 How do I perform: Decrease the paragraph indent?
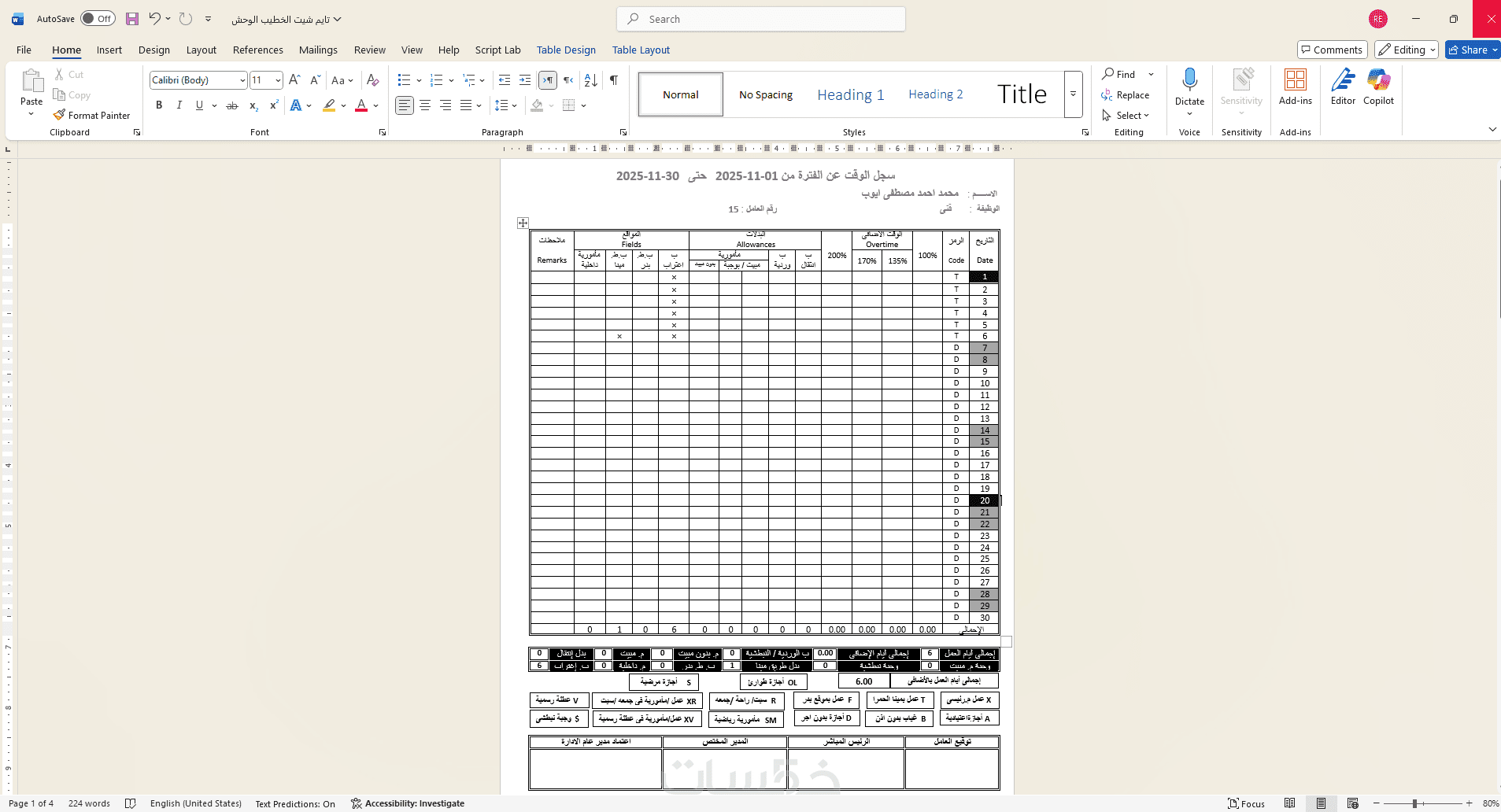(x=505, y=80)
